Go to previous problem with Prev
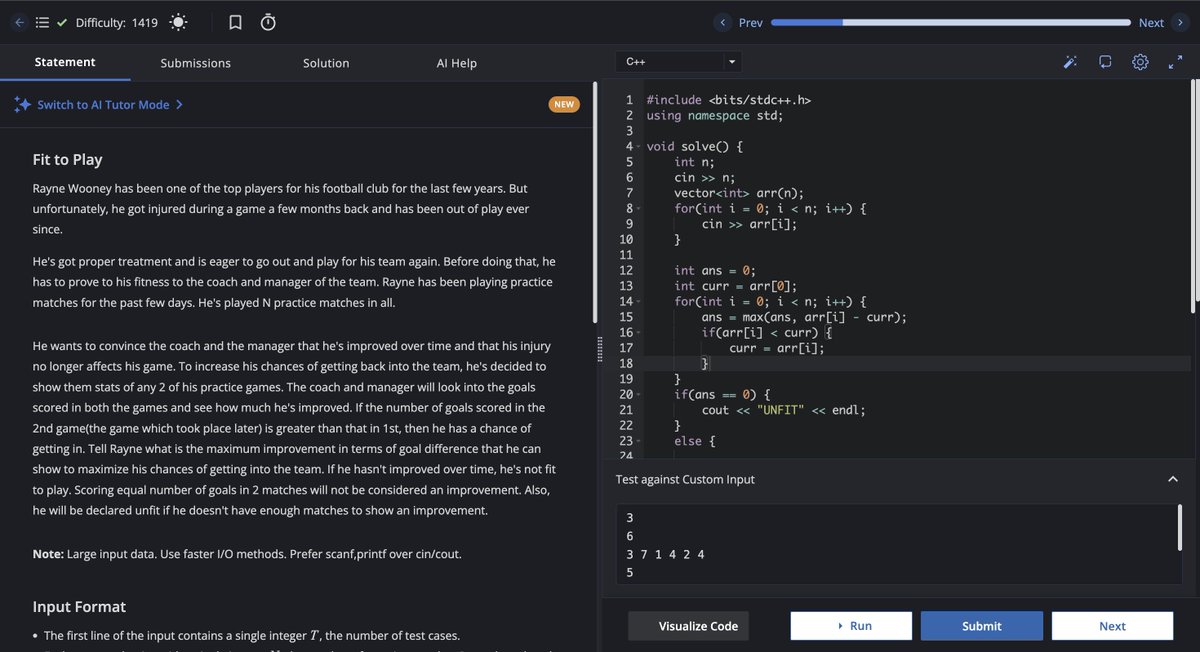Screen dimensions: 1200x652 point(741,22)
